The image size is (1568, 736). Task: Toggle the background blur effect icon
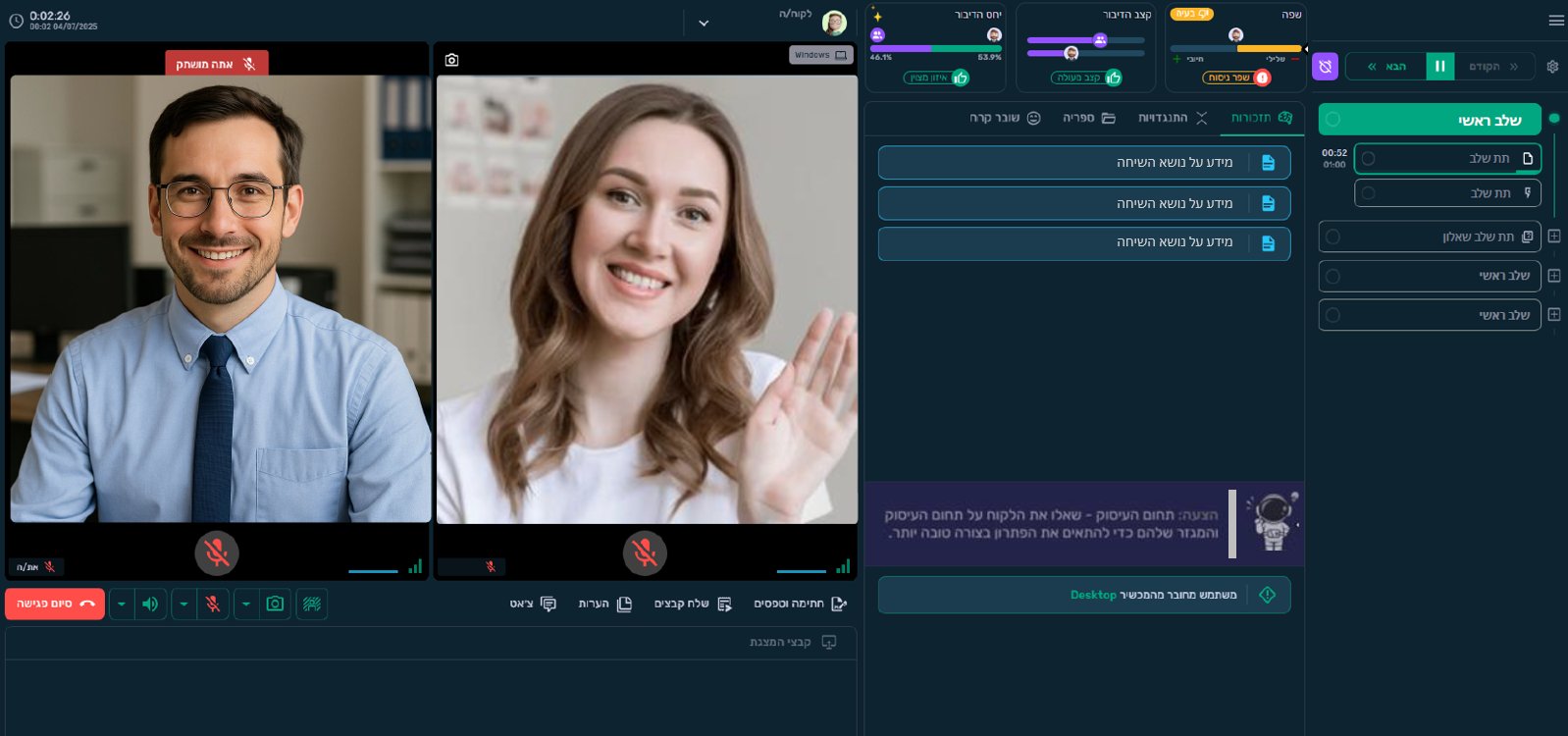312,605
